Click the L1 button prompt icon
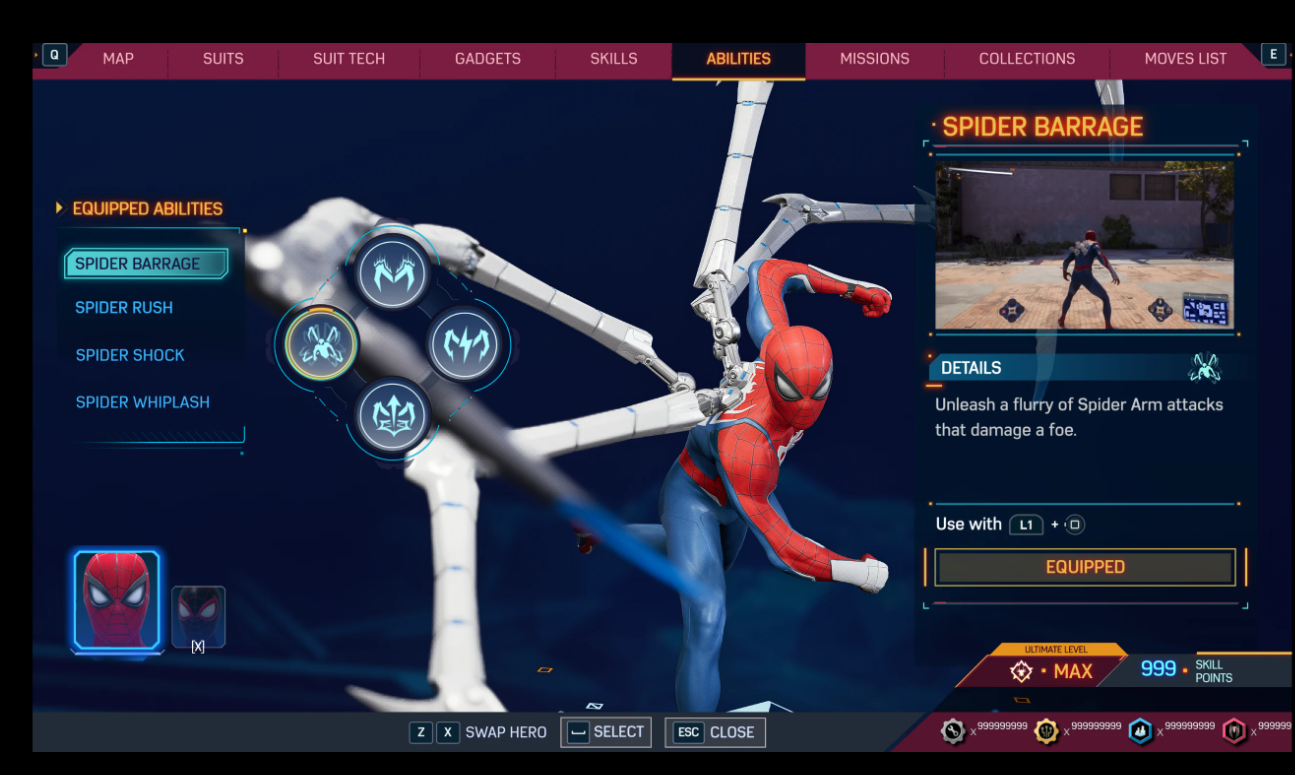Screen dimensions: 1295x775 click(1026, 524)
